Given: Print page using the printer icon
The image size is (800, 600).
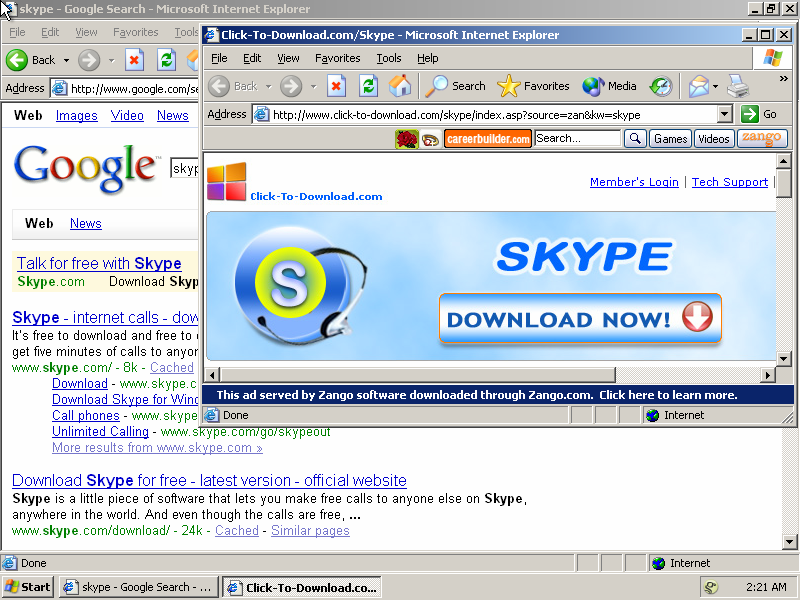Looking at the screenshot, I should click(738, 86).
